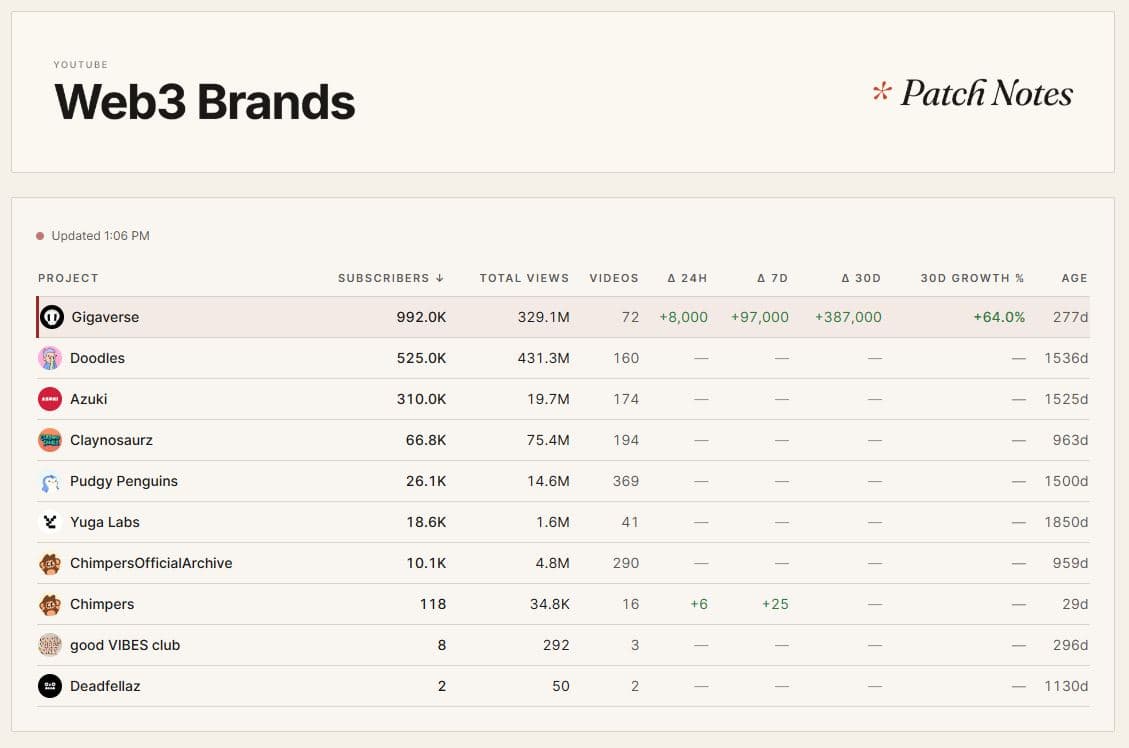Click Gigaverse subscribers value 992.0K
Screen dimensions: 1129x748
421,317
